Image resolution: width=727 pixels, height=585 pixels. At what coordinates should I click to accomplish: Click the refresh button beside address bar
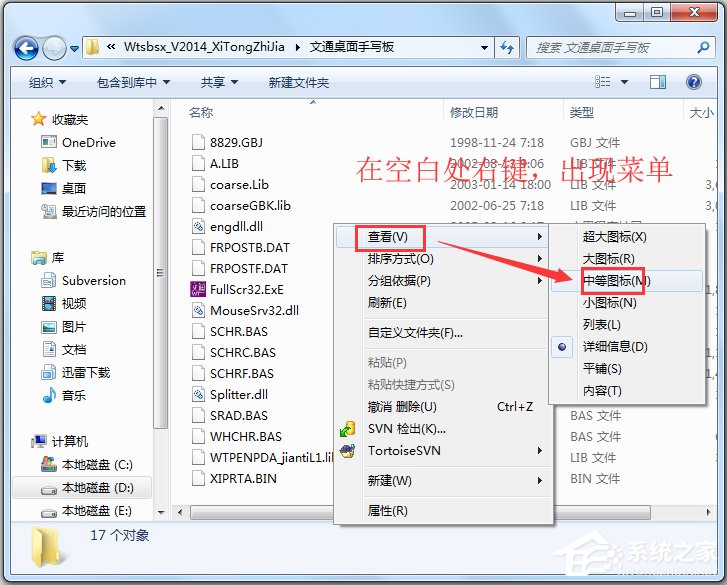[x=507, y=47]
